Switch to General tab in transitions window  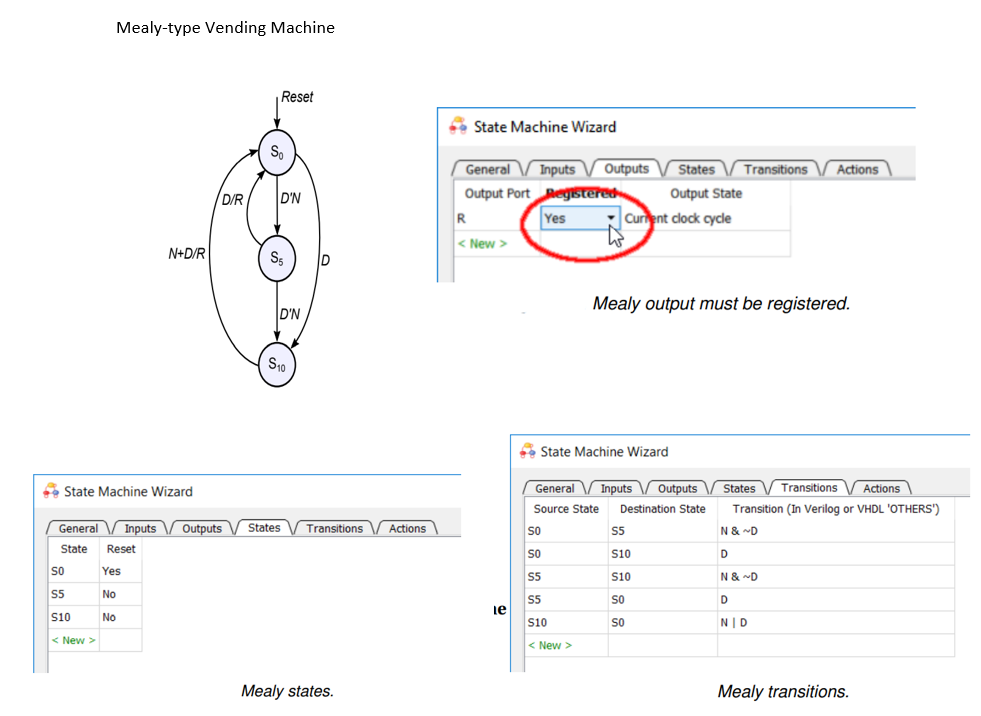coord(558,488)
